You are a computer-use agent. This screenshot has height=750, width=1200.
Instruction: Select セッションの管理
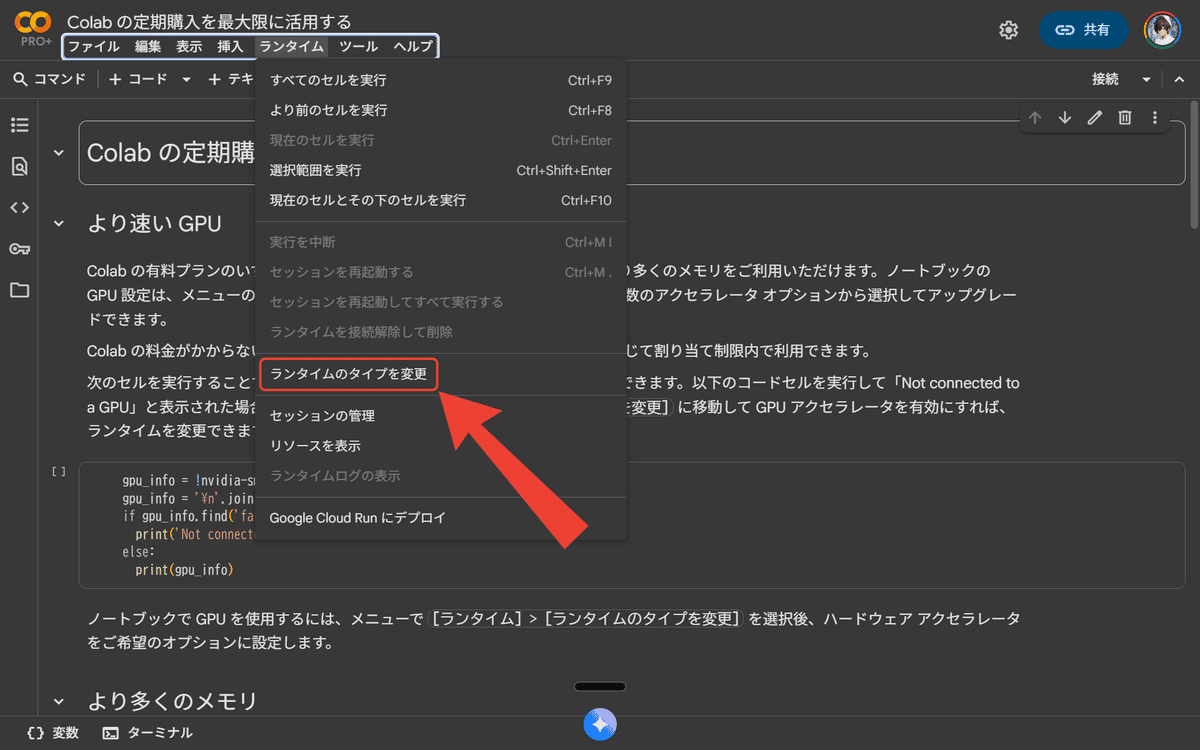click(x=441, y=416)
